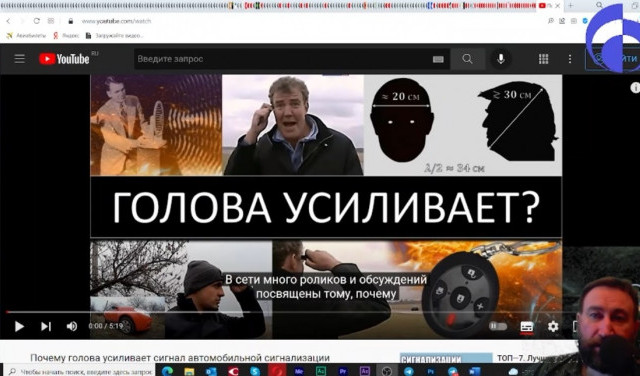Toggle subtitles in the player
Viewport: 640px width, 376px height.
tap(527, 327)
